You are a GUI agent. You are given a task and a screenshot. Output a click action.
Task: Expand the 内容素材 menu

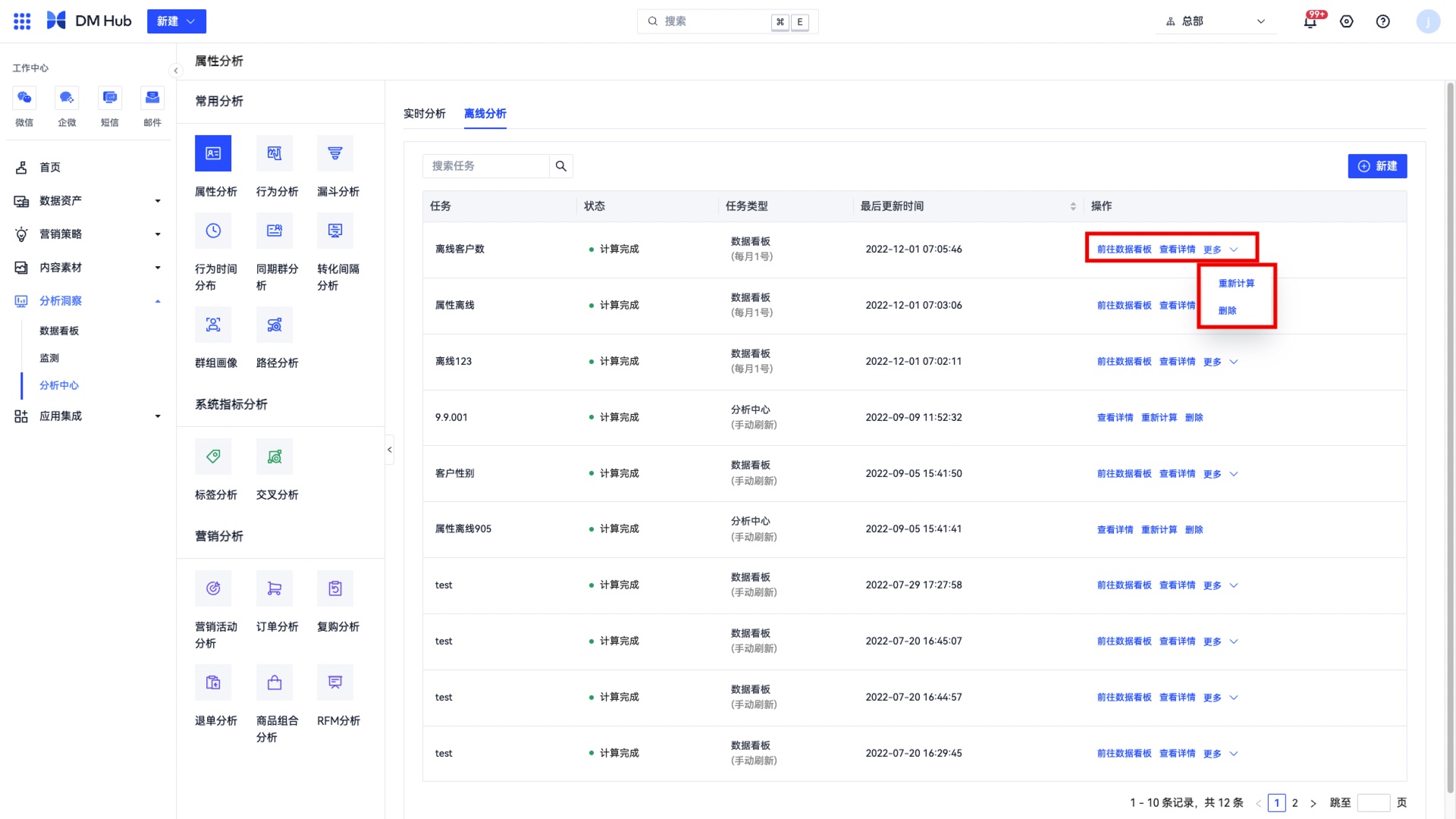[87, 268]
